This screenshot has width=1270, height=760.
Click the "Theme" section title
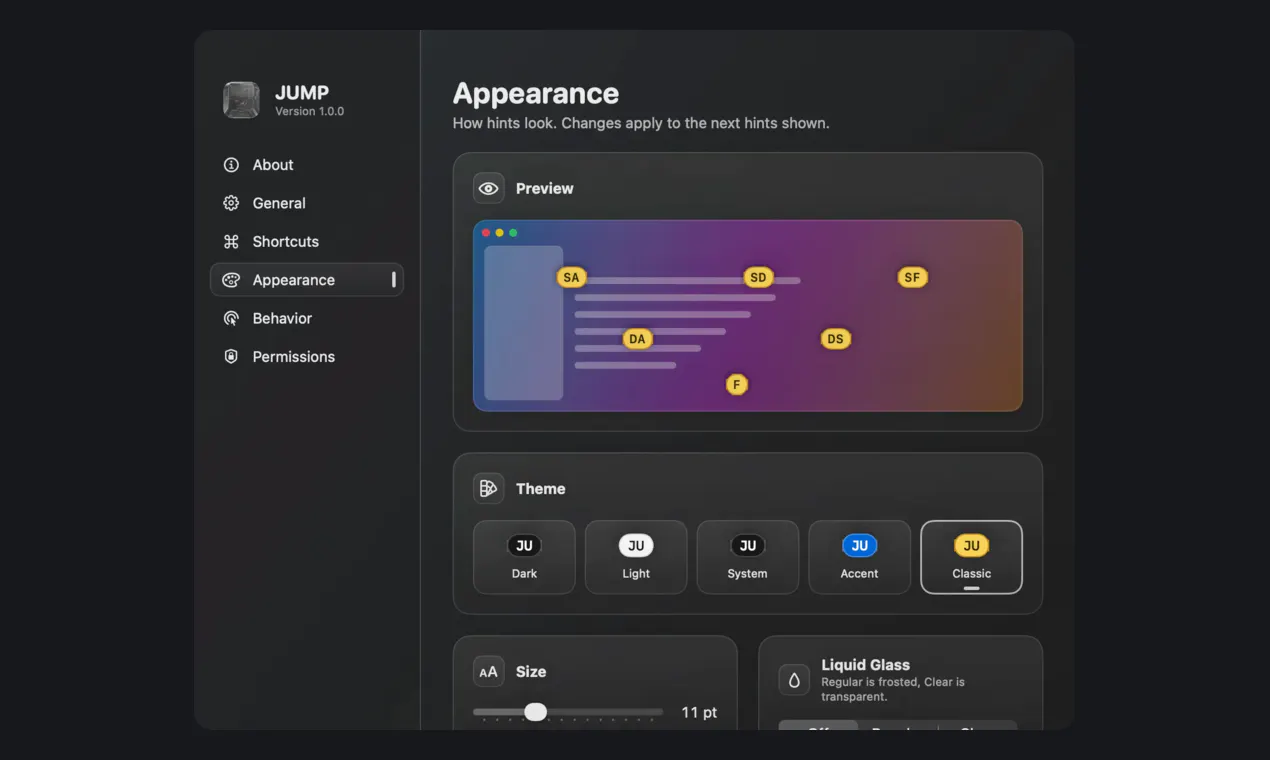[541, 489]
